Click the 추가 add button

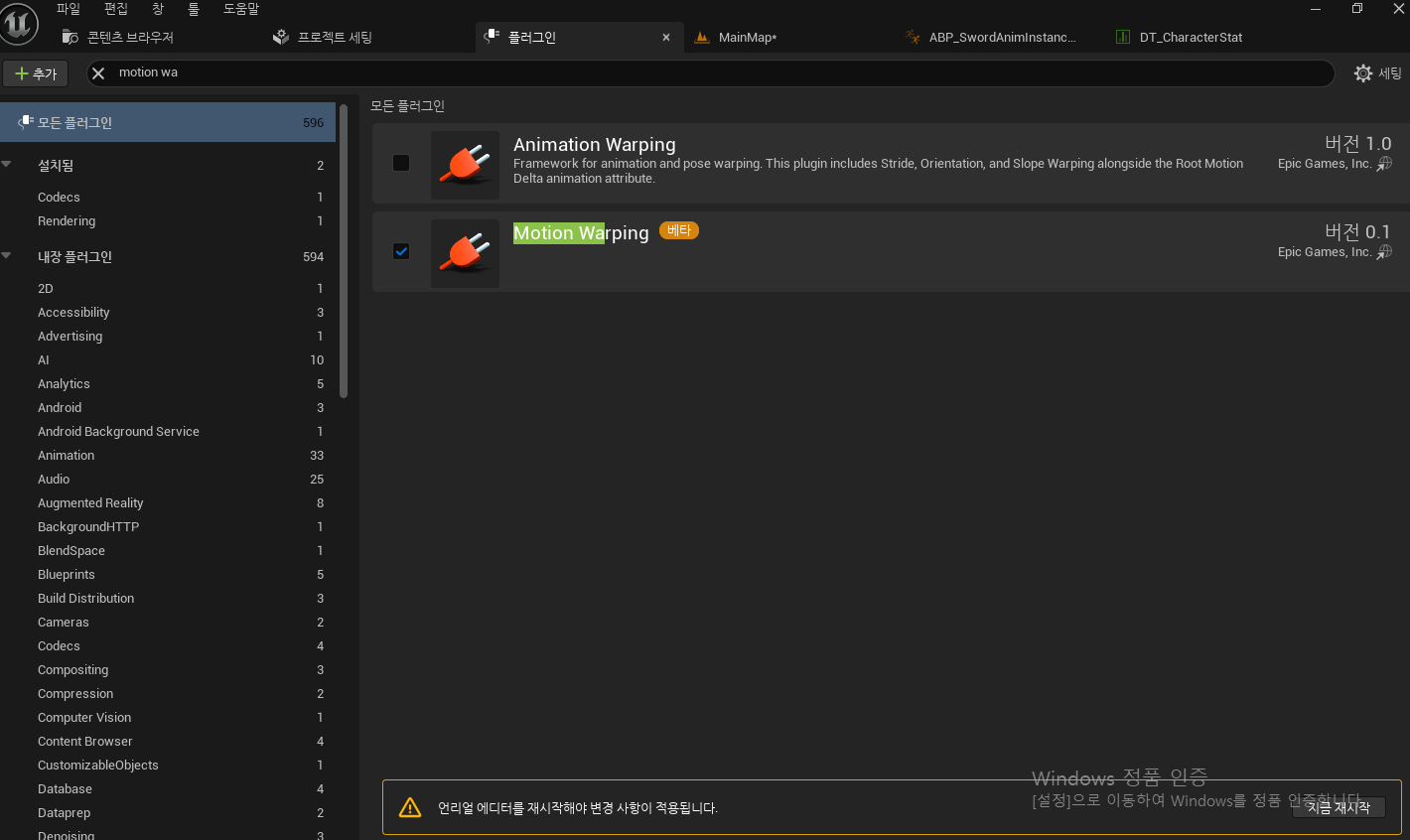36,73
